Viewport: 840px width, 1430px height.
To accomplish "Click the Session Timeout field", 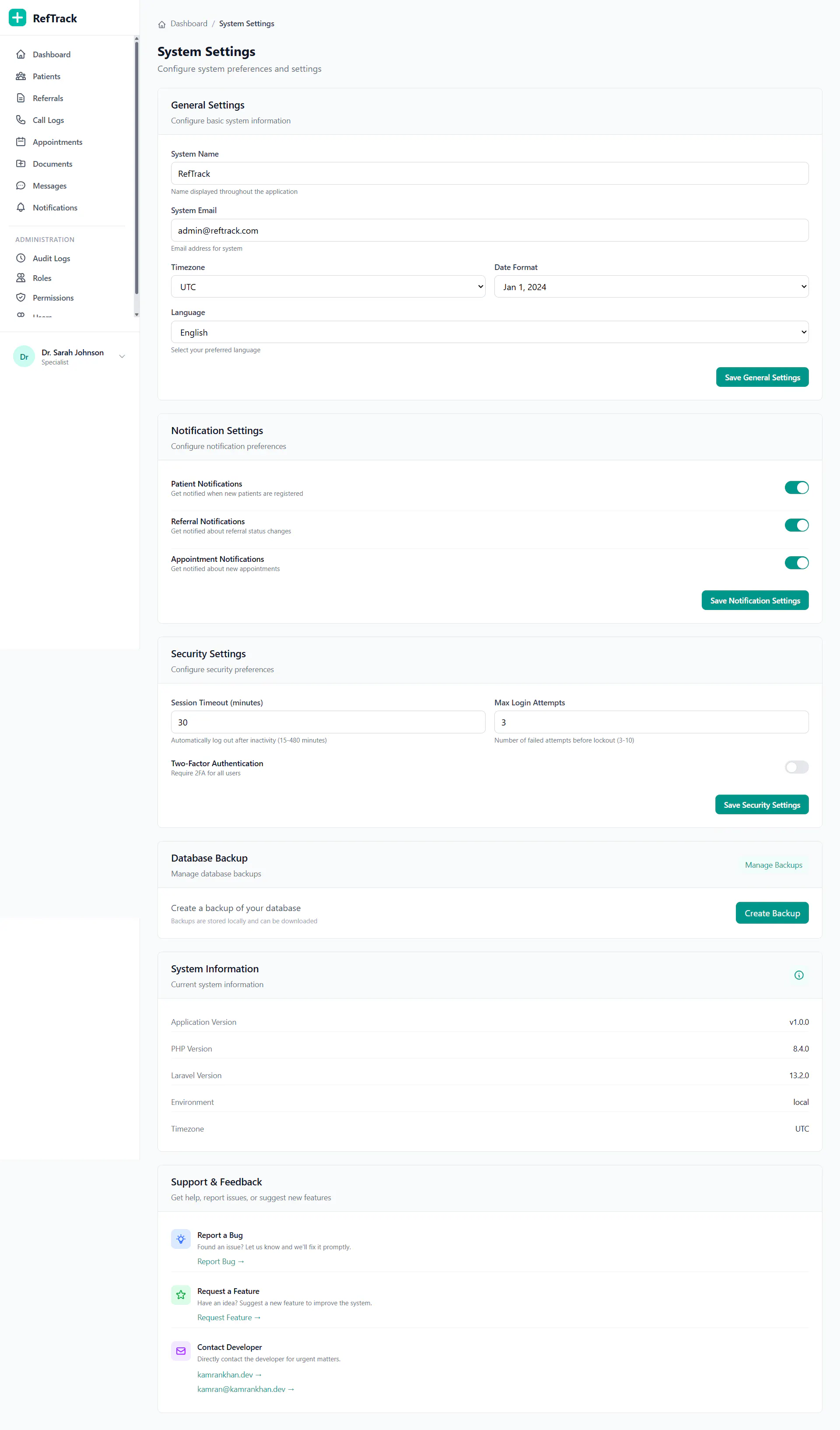I will click(x=328, y=722).
